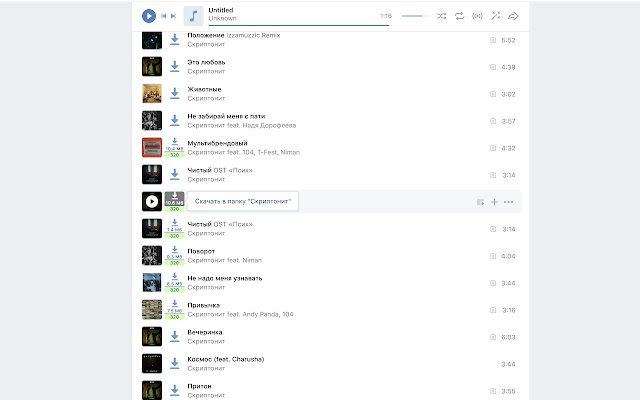Click the 1:16 time indicator

pyautogui.click(x=386, y=16)
